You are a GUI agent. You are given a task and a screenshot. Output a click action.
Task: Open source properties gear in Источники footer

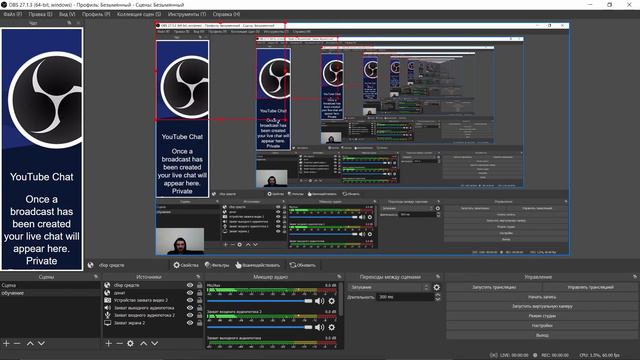point(130,343)
